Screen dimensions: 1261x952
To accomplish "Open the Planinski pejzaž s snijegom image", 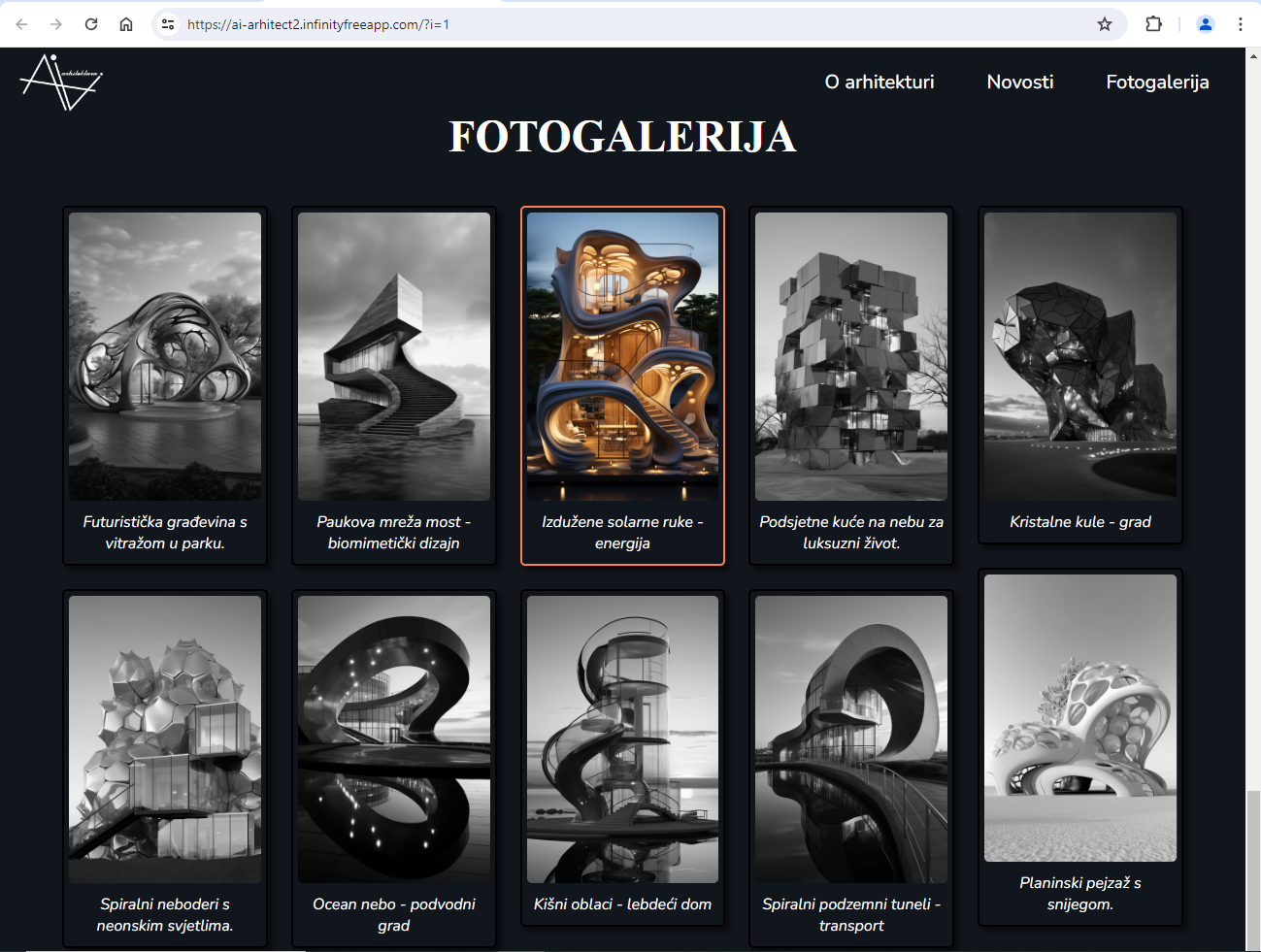I will click(x=1079, y=718).
